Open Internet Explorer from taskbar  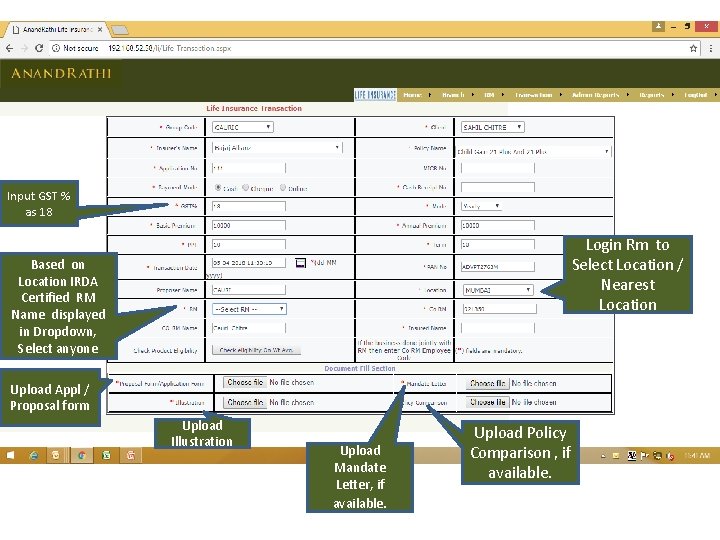point(34,455)
